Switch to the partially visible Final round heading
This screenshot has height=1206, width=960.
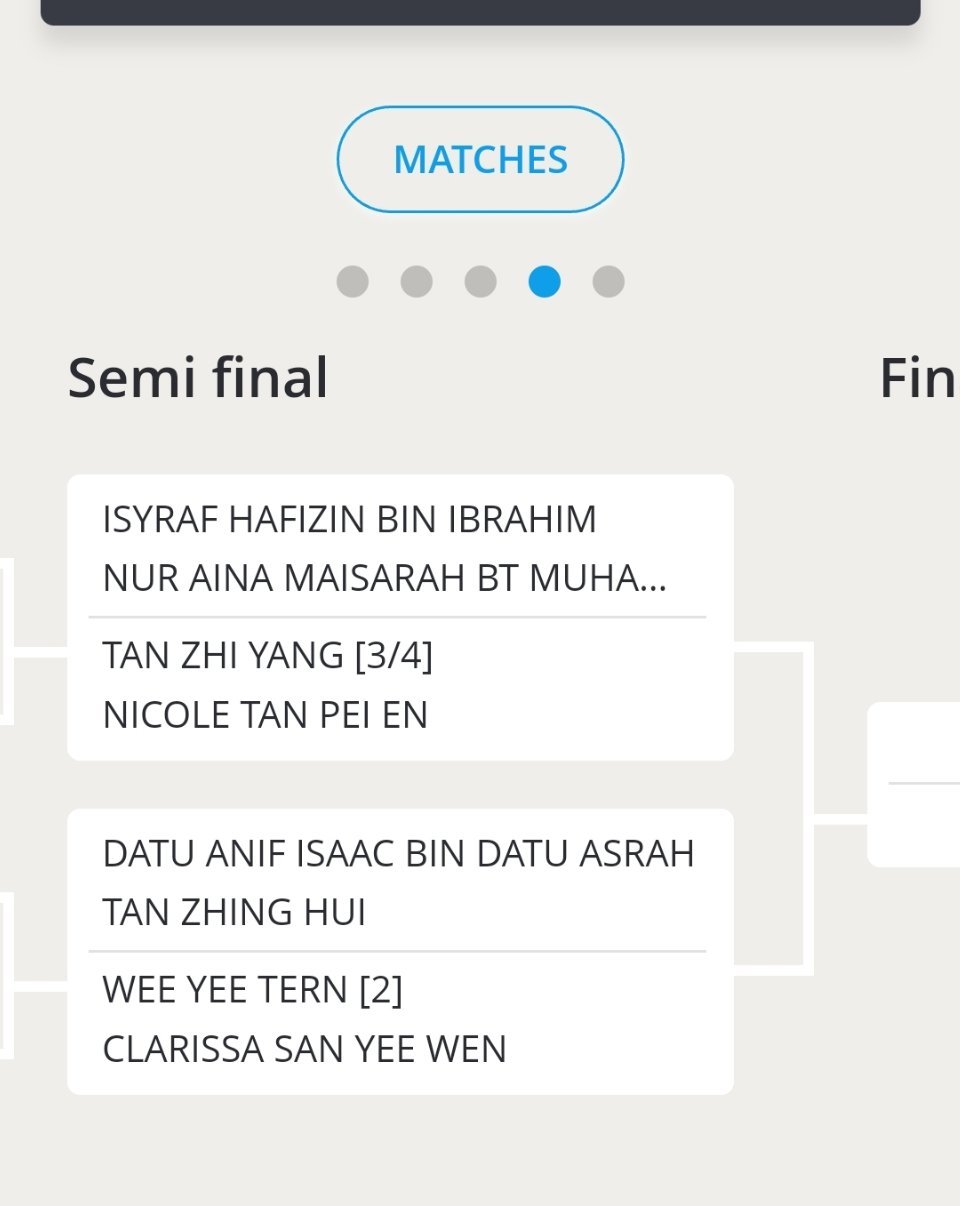pos(916,378)
